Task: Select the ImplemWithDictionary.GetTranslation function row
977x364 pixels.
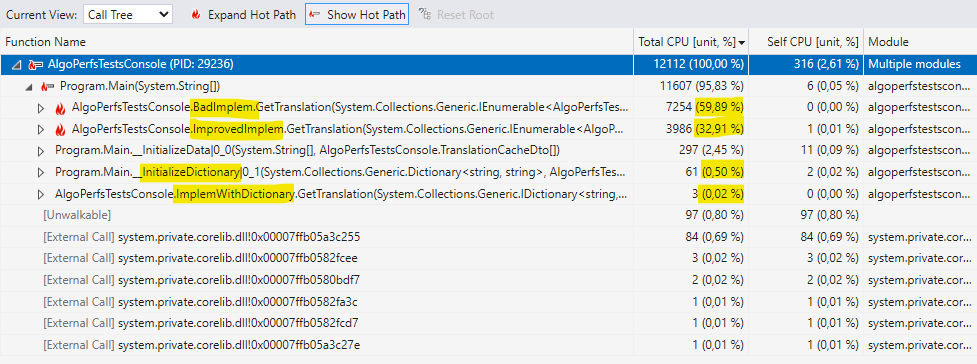Action: [488, 194]
